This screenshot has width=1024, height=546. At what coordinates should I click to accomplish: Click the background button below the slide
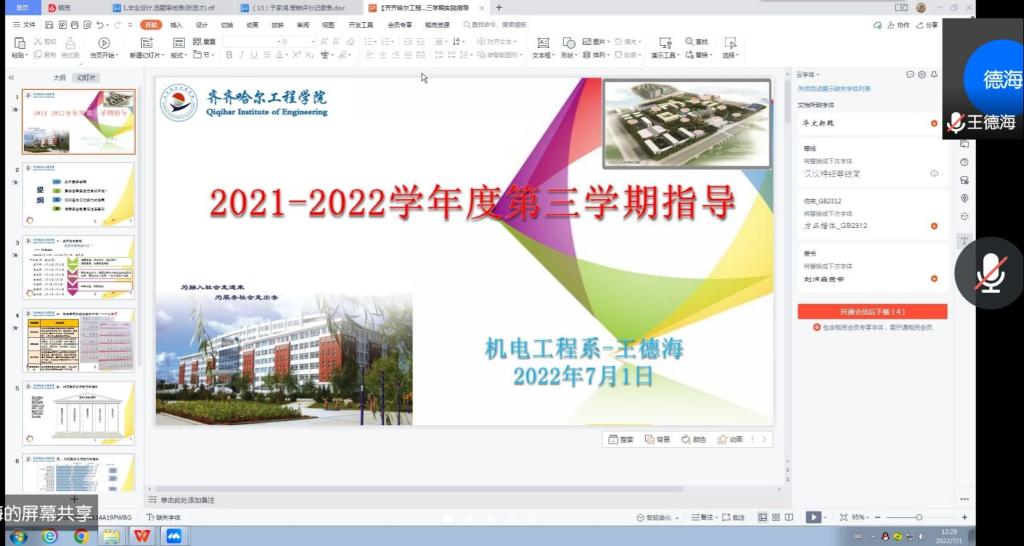click(x=658, y=439)
